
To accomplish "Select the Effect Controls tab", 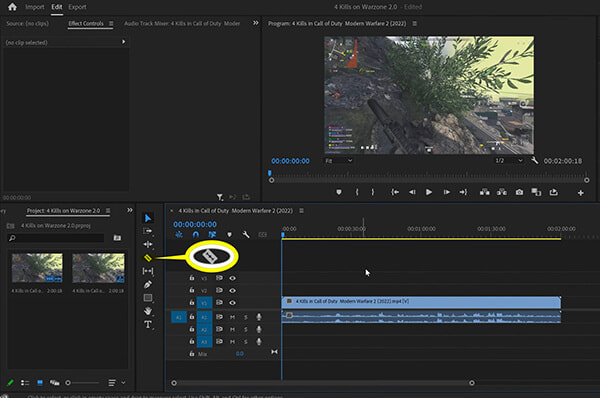I will (86, 23).
